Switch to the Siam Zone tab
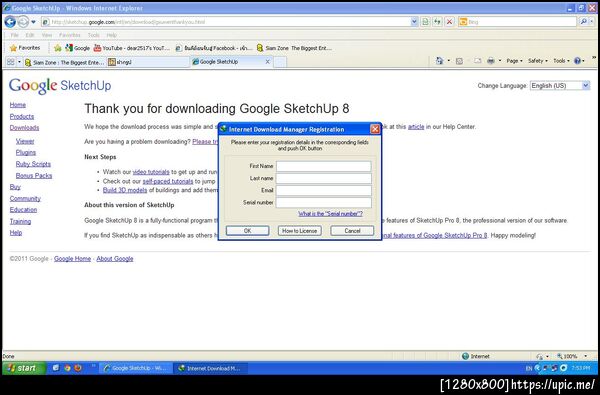 (64, 62)
